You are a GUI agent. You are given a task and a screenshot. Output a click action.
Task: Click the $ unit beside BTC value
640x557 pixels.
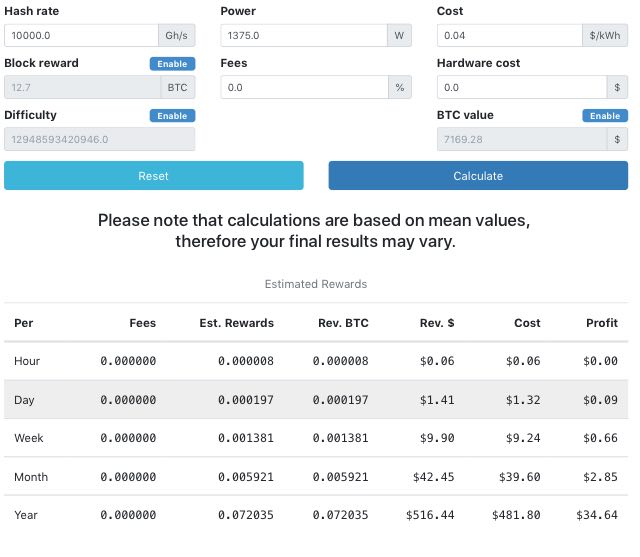[617, 140]
